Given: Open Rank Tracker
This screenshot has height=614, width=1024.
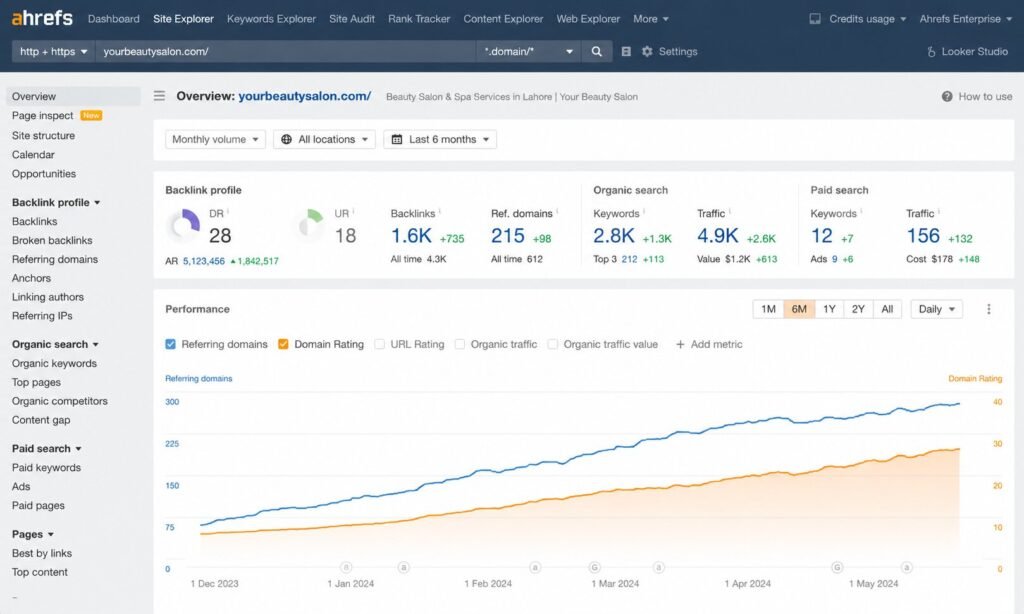Looking at the screenshot, I should [x=419, y=19].
